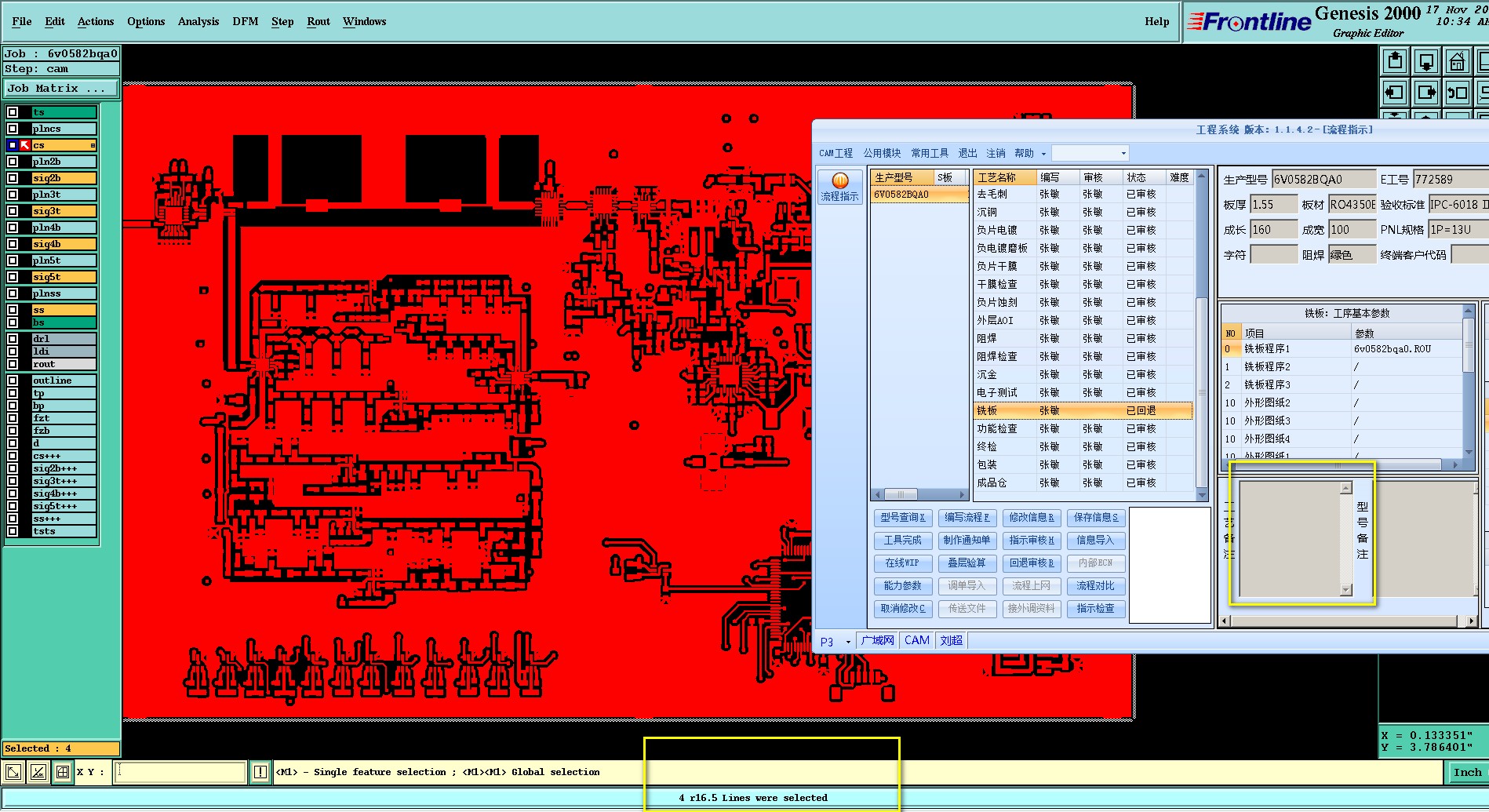Toggle the rout layer checkbox
This screenshot has width=1489, height=812.
point(13,364)
